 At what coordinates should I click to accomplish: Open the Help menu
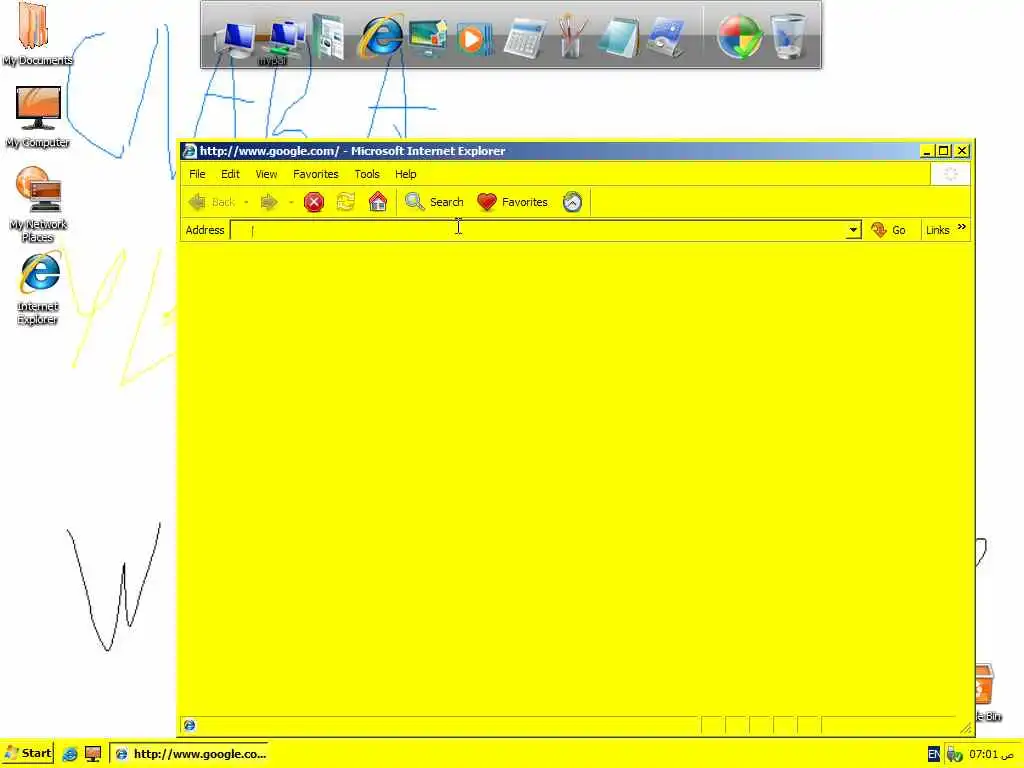[406, 174]
